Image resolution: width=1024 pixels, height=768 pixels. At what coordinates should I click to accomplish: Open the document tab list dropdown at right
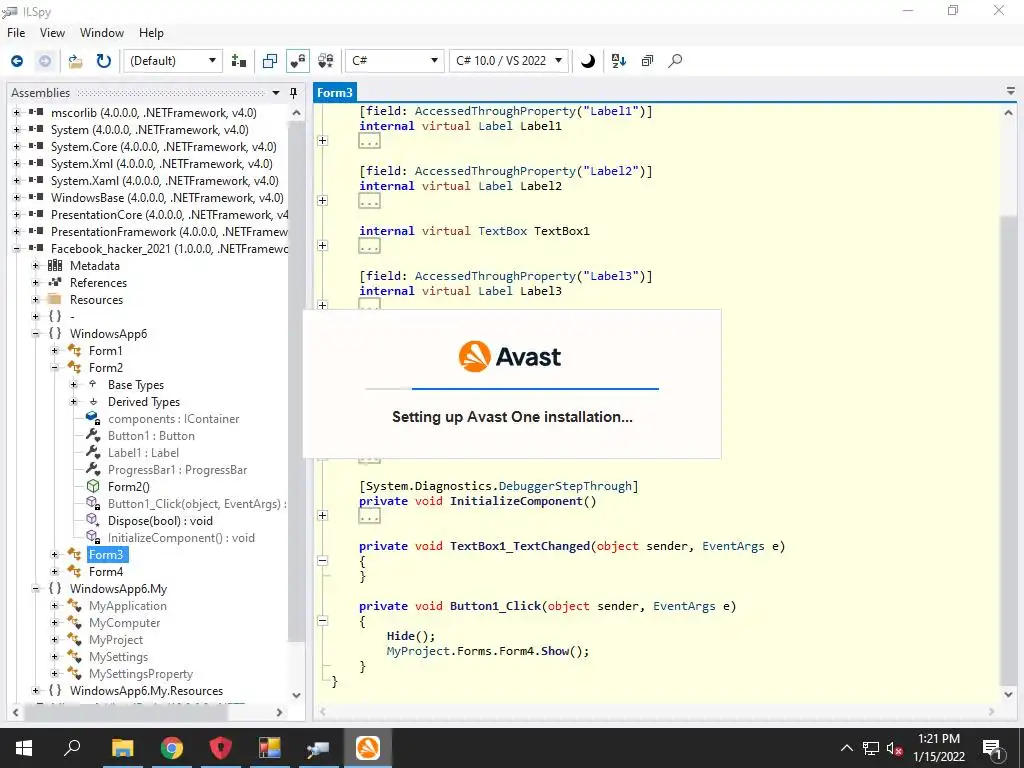[x=1010, y=92]
